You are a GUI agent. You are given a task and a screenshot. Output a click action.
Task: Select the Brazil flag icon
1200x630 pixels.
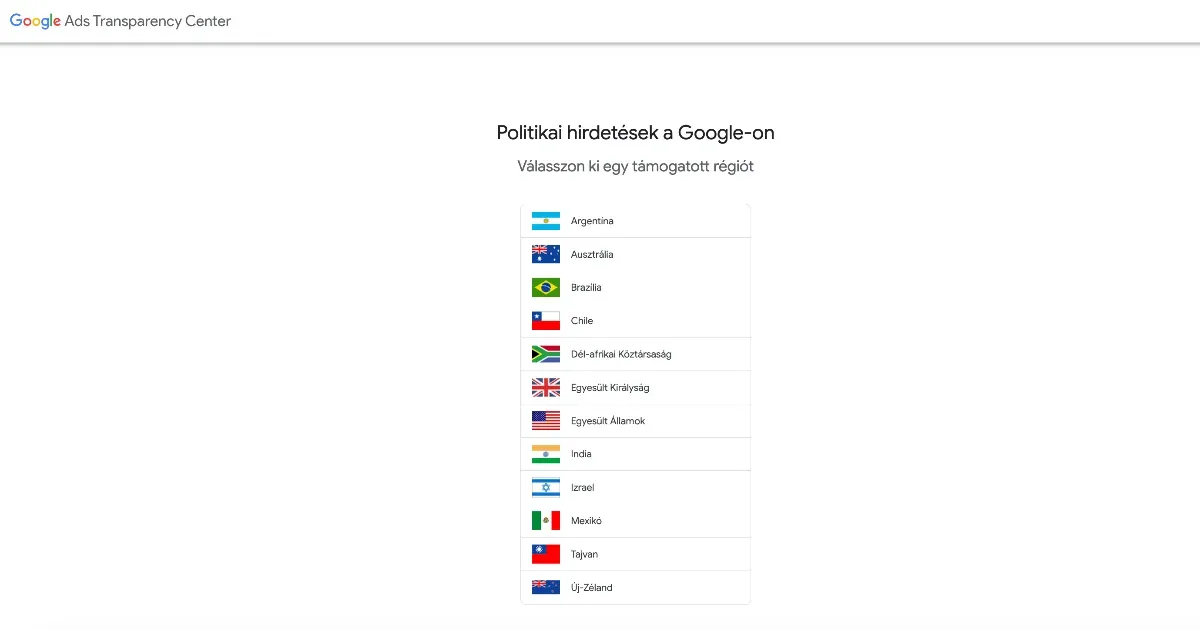click(545, 288)
